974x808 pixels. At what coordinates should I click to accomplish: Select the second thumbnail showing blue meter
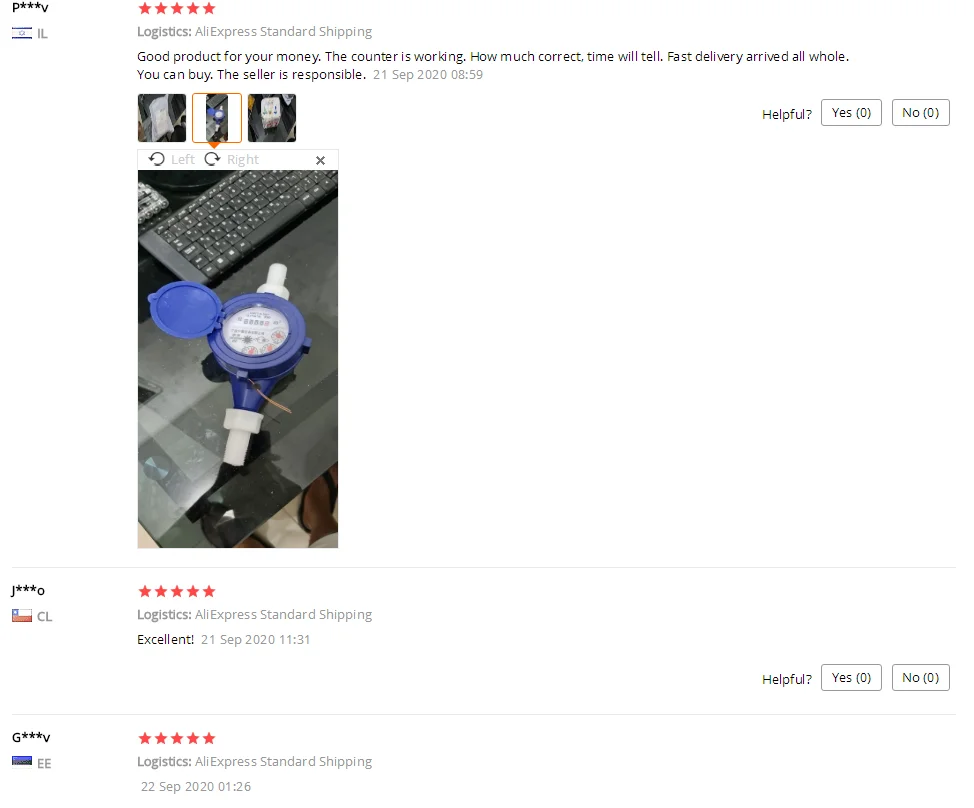(217, 118)
